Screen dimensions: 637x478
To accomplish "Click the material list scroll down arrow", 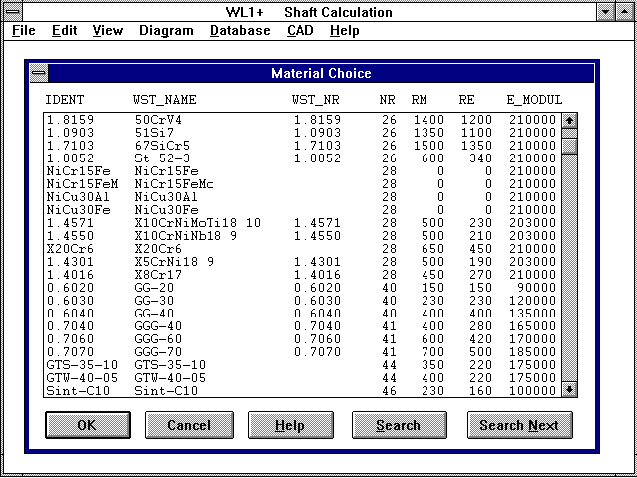I will point(569,389).
